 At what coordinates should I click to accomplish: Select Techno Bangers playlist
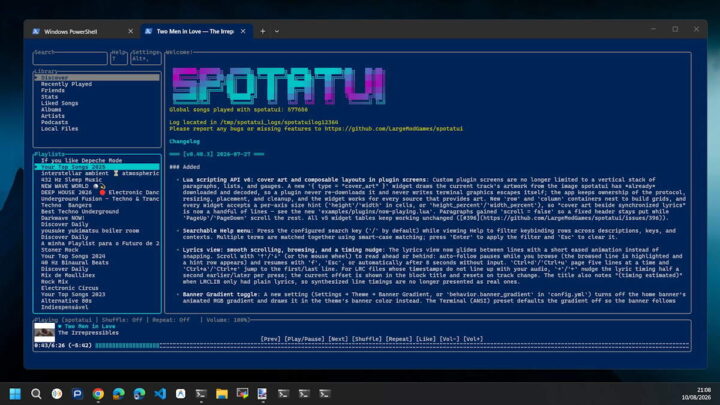[x=66, y=205]
